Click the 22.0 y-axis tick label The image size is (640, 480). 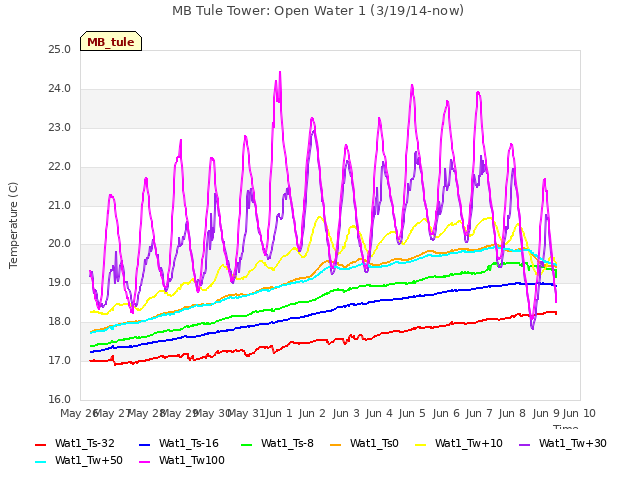click(60, 167)
